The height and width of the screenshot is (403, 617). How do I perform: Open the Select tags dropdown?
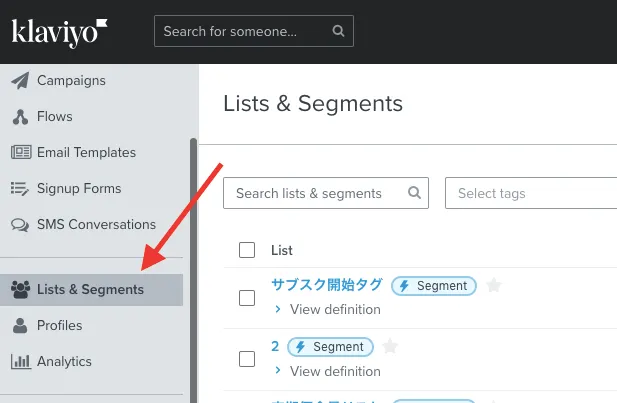click(x=531, y=193)
